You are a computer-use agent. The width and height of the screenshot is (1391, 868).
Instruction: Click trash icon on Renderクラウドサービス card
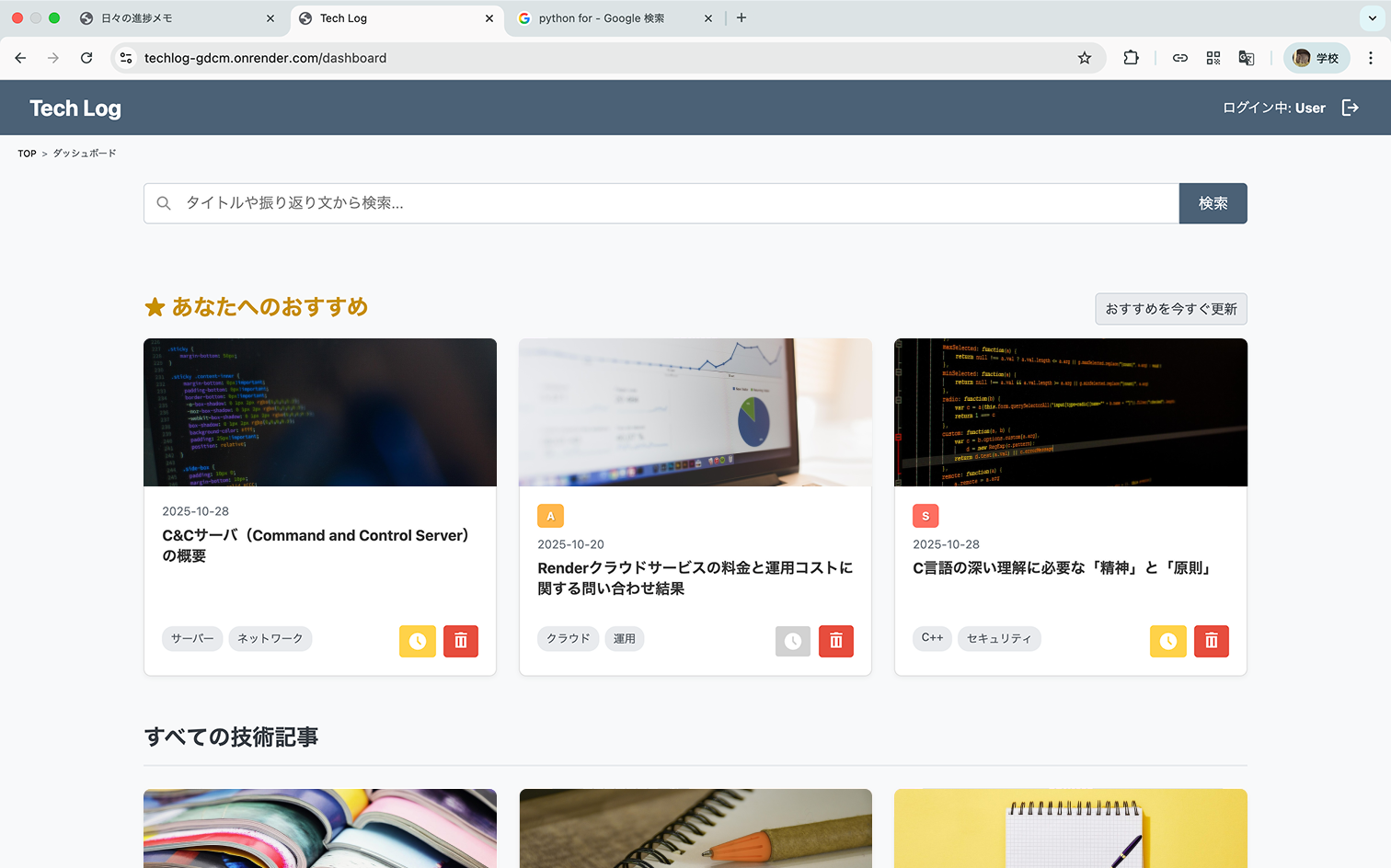coord(836,641)
